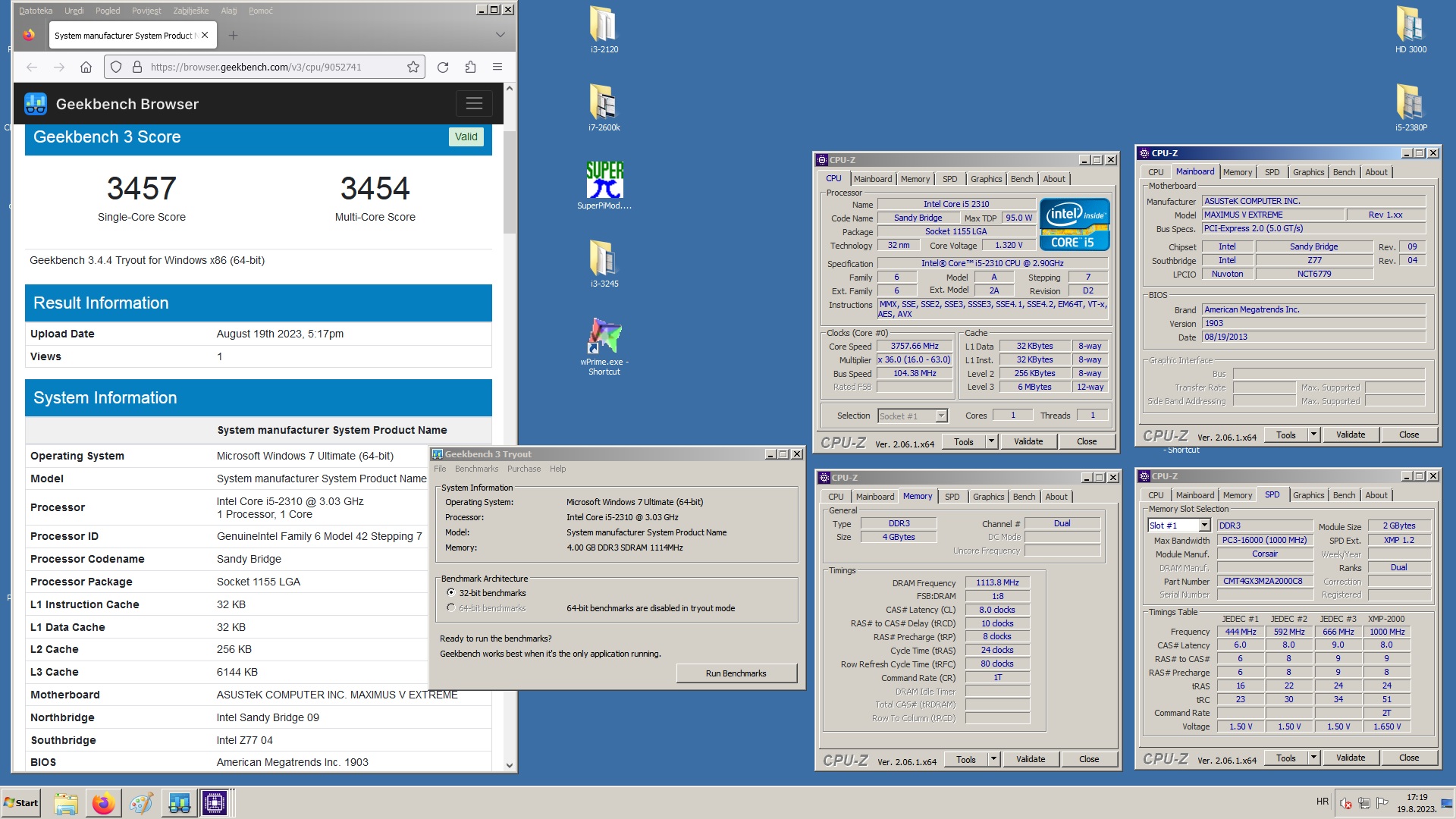1456x819 pixels.
Task: Expand Tools dropdown arrow in Memory window
Action: tap(993, 759)
